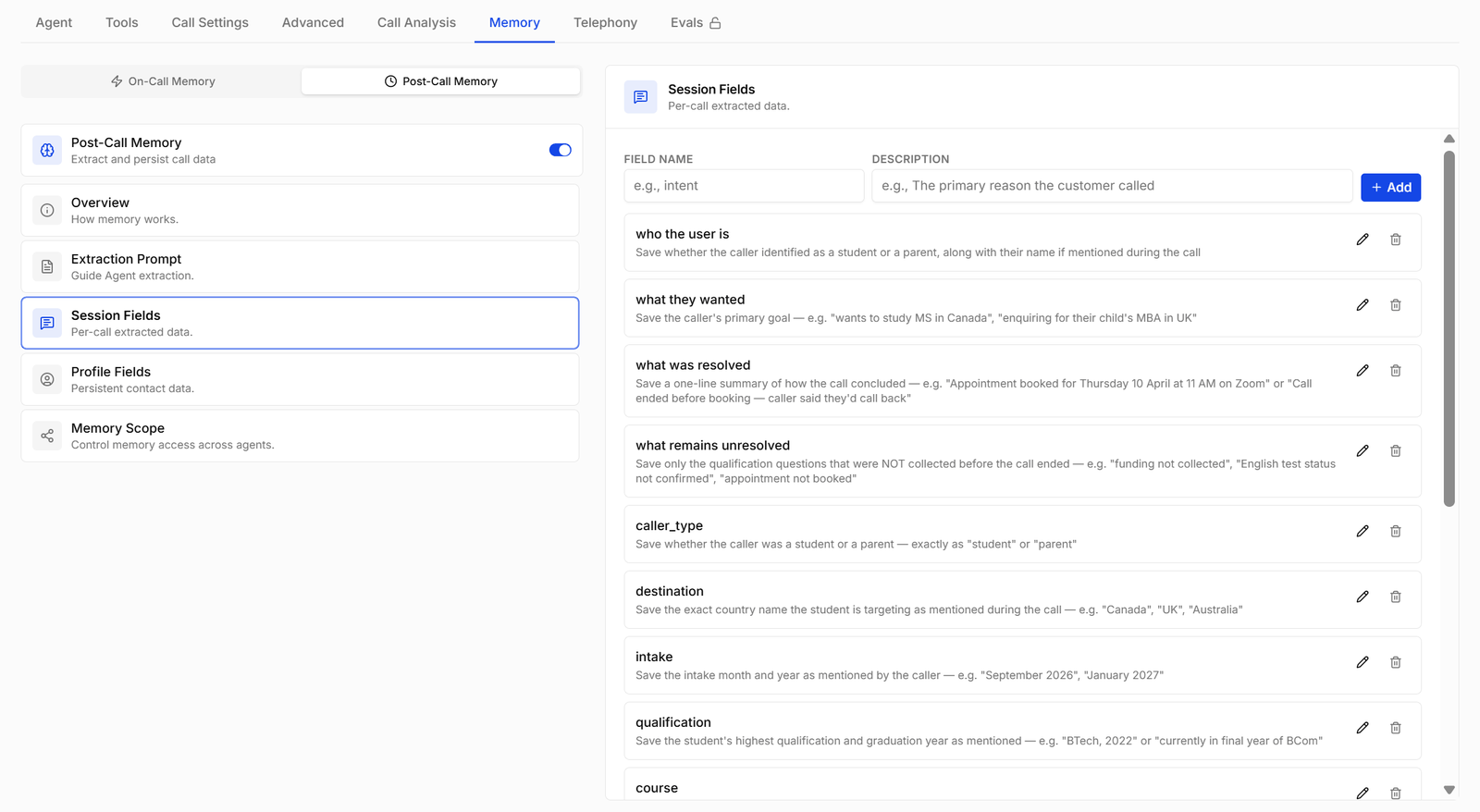
Task: Switch to the Telephony tab
Action: click(x=605, y=22)
